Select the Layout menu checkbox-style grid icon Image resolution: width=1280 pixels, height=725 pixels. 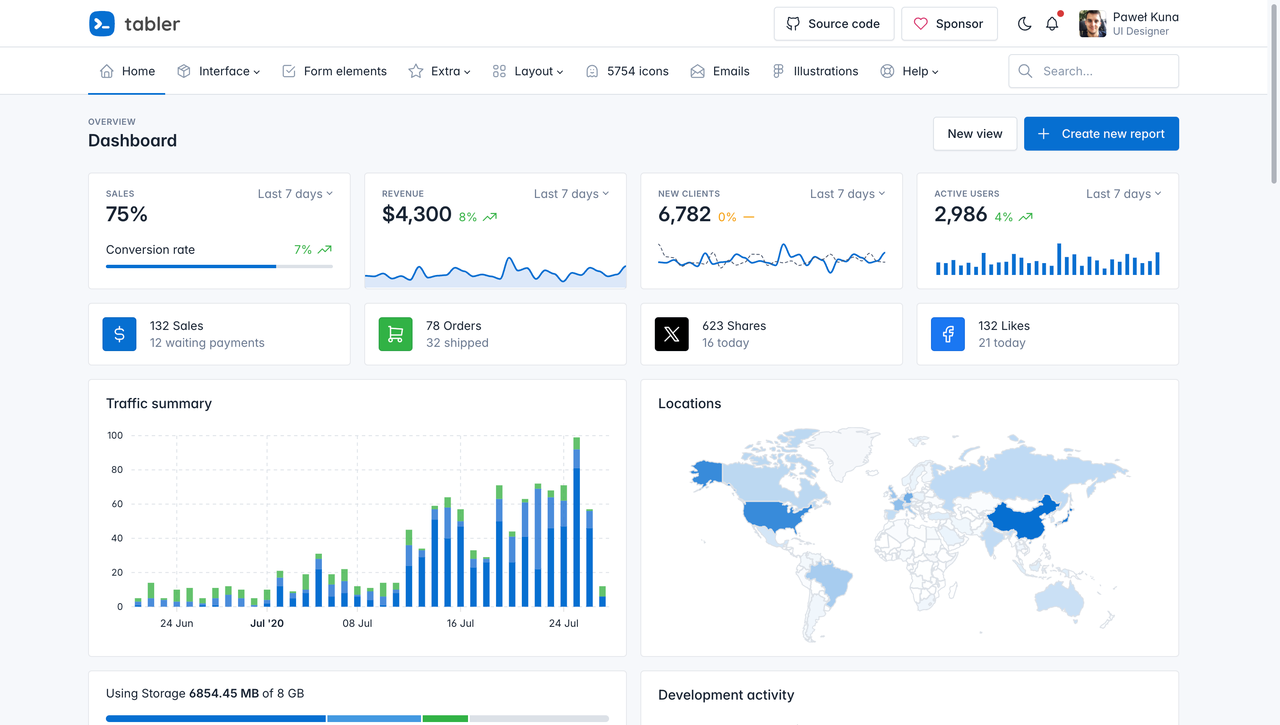[498, 71]
